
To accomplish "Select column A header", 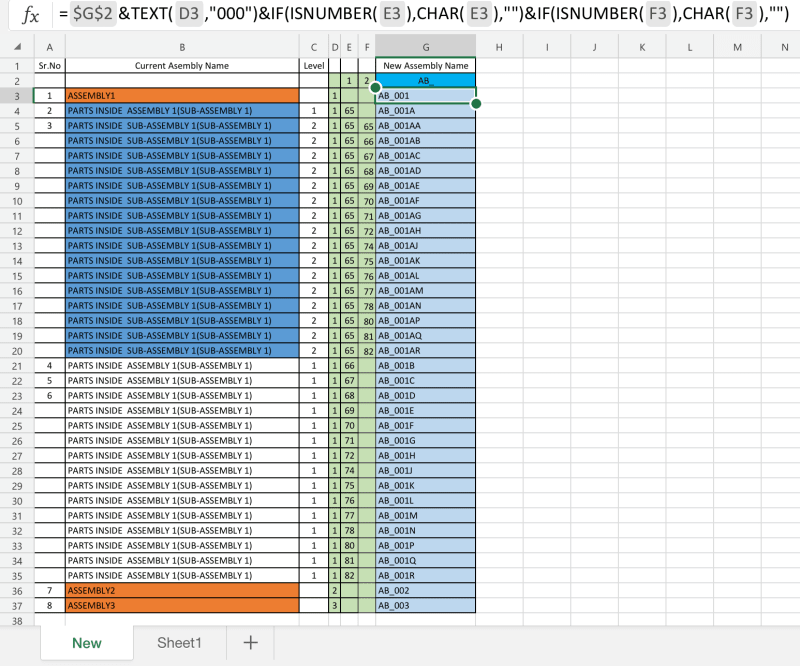I will point(49,47).
